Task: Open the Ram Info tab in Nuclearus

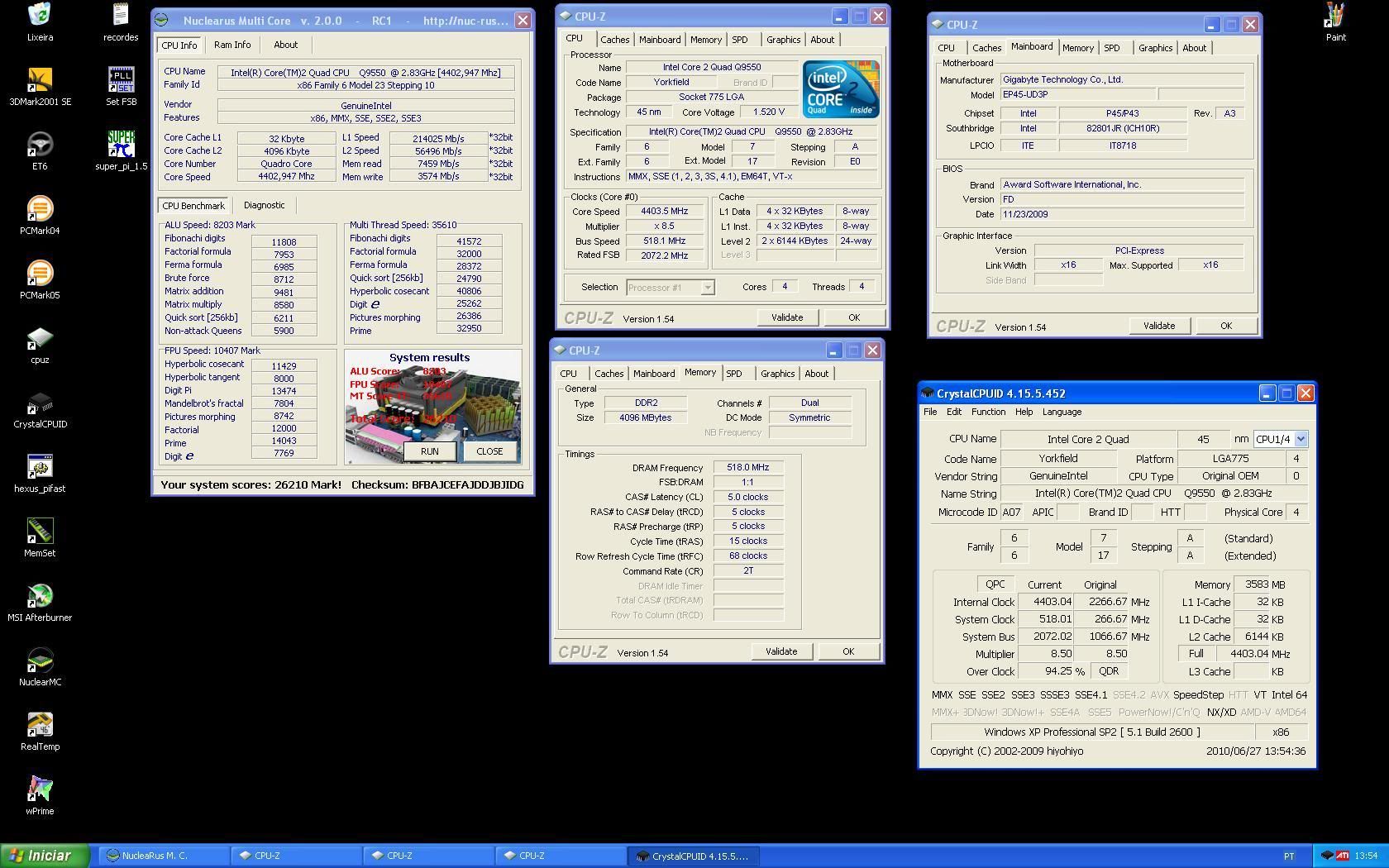Action: pyautogui.click(x=232, y=45)
